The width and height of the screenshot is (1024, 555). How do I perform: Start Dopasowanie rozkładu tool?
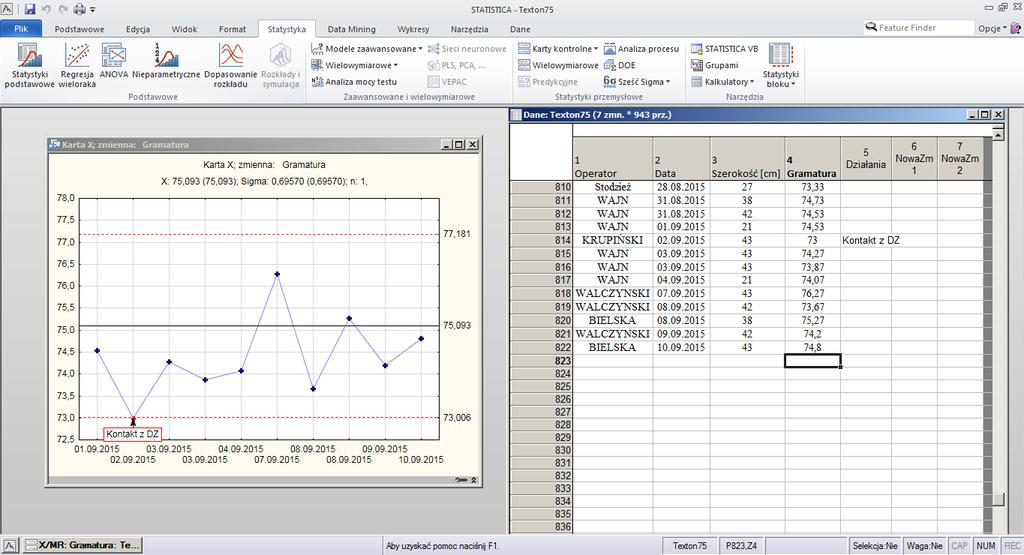231,65
